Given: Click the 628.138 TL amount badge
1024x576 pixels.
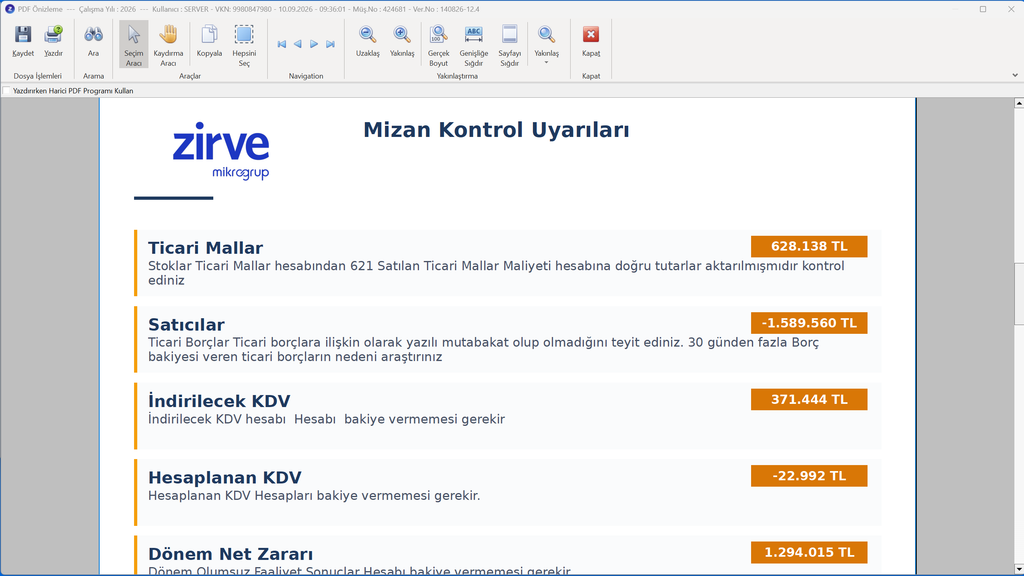Looking at the screenshot, I should [x=809, y=246].
